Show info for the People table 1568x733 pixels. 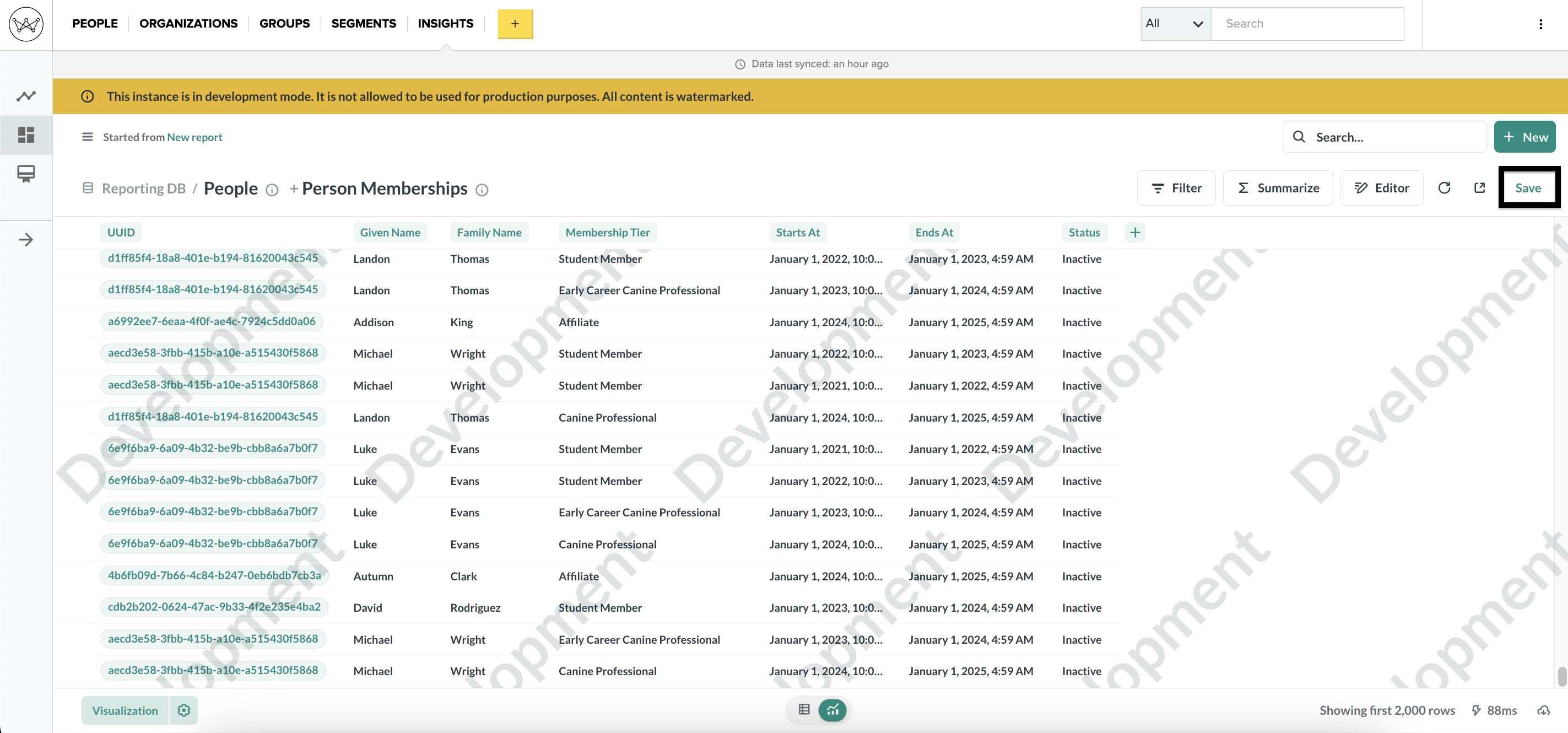(x=272, y=190)
